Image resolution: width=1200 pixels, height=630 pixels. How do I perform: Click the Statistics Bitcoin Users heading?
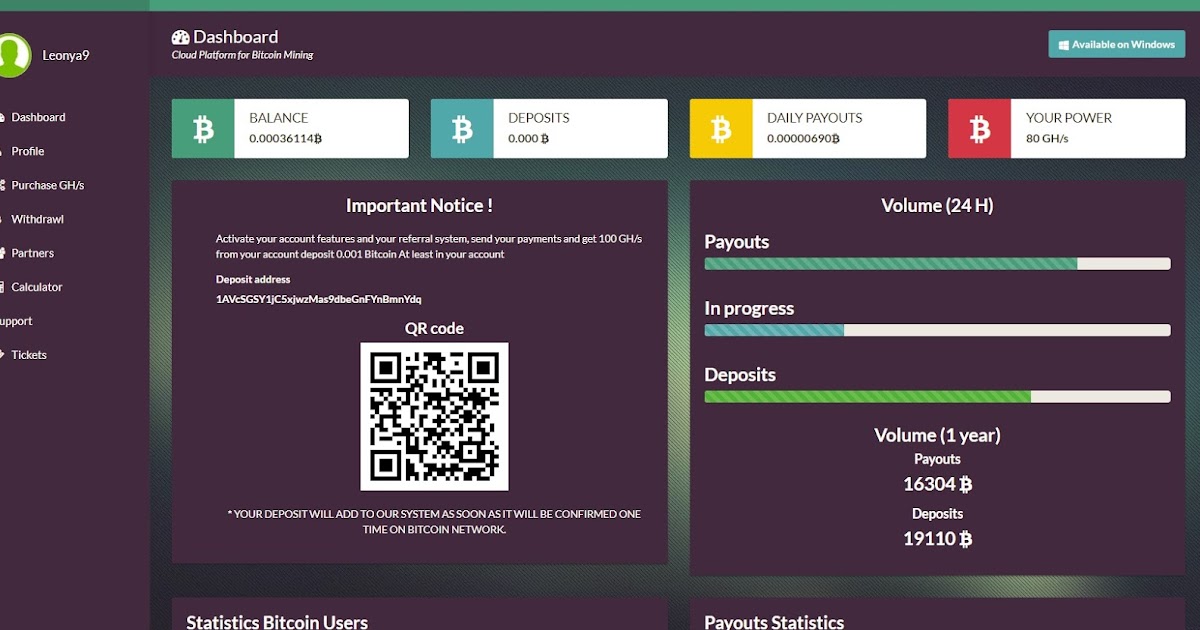pyautogui.click(x=277, y=622)
